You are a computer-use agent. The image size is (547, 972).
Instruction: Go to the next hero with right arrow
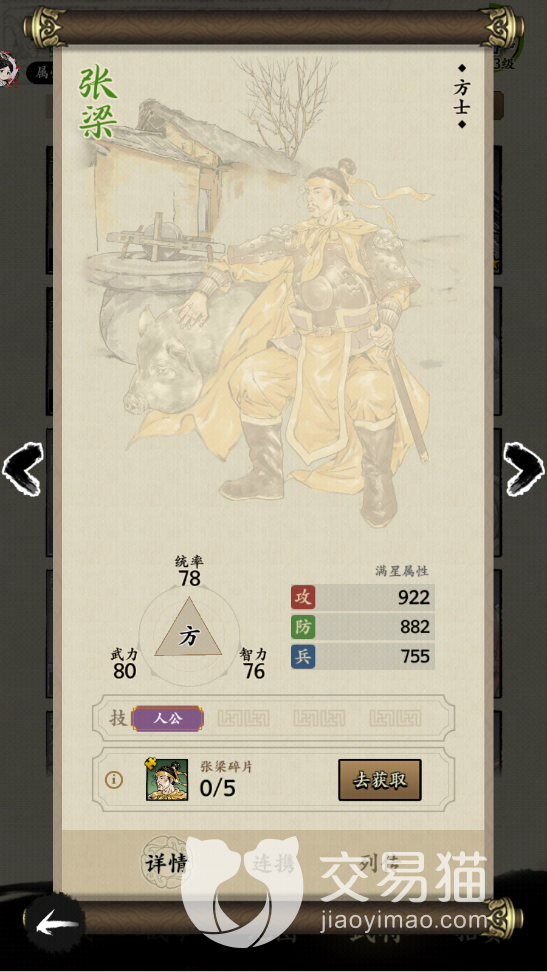pos(523,469)
